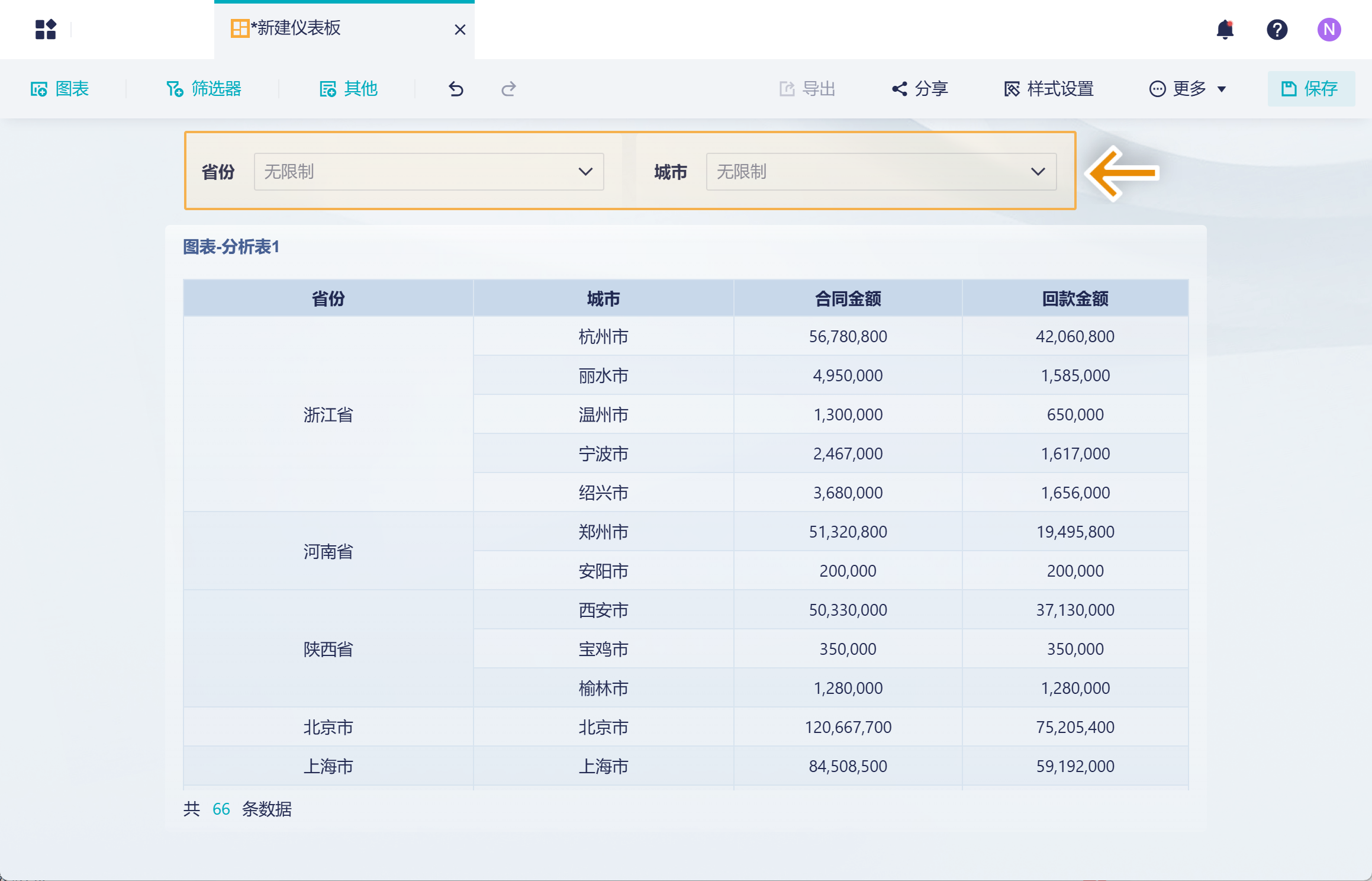Redo the last action
The image size is (1372, 881).
(x=508, y=89)
